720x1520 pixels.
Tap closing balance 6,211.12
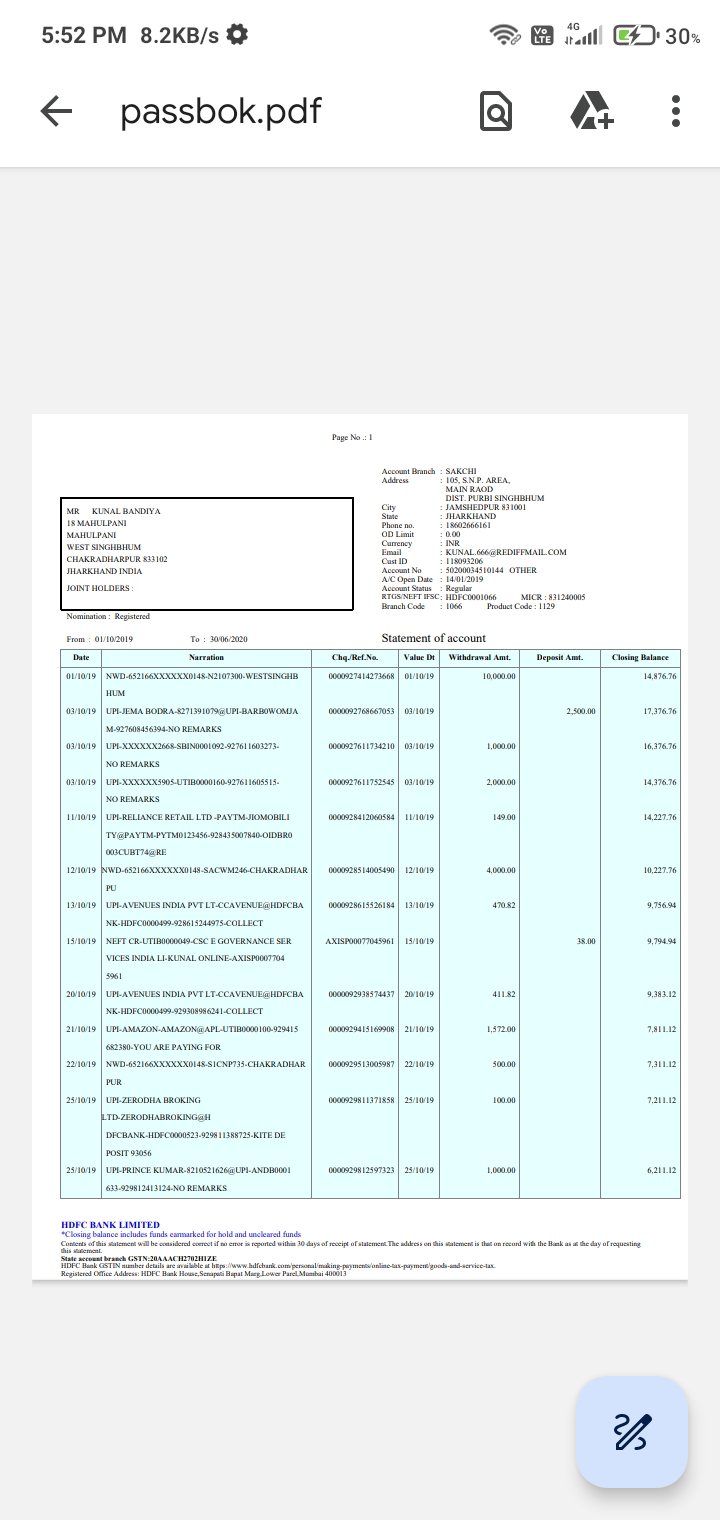(662, 1170)
